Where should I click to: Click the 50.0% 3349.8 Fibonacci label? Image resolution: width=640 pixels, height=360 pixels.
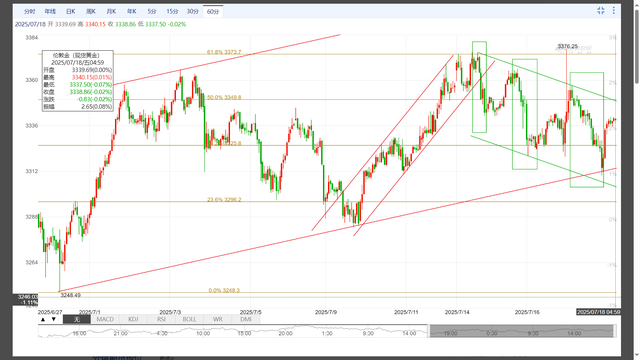(x=224, y=98)
